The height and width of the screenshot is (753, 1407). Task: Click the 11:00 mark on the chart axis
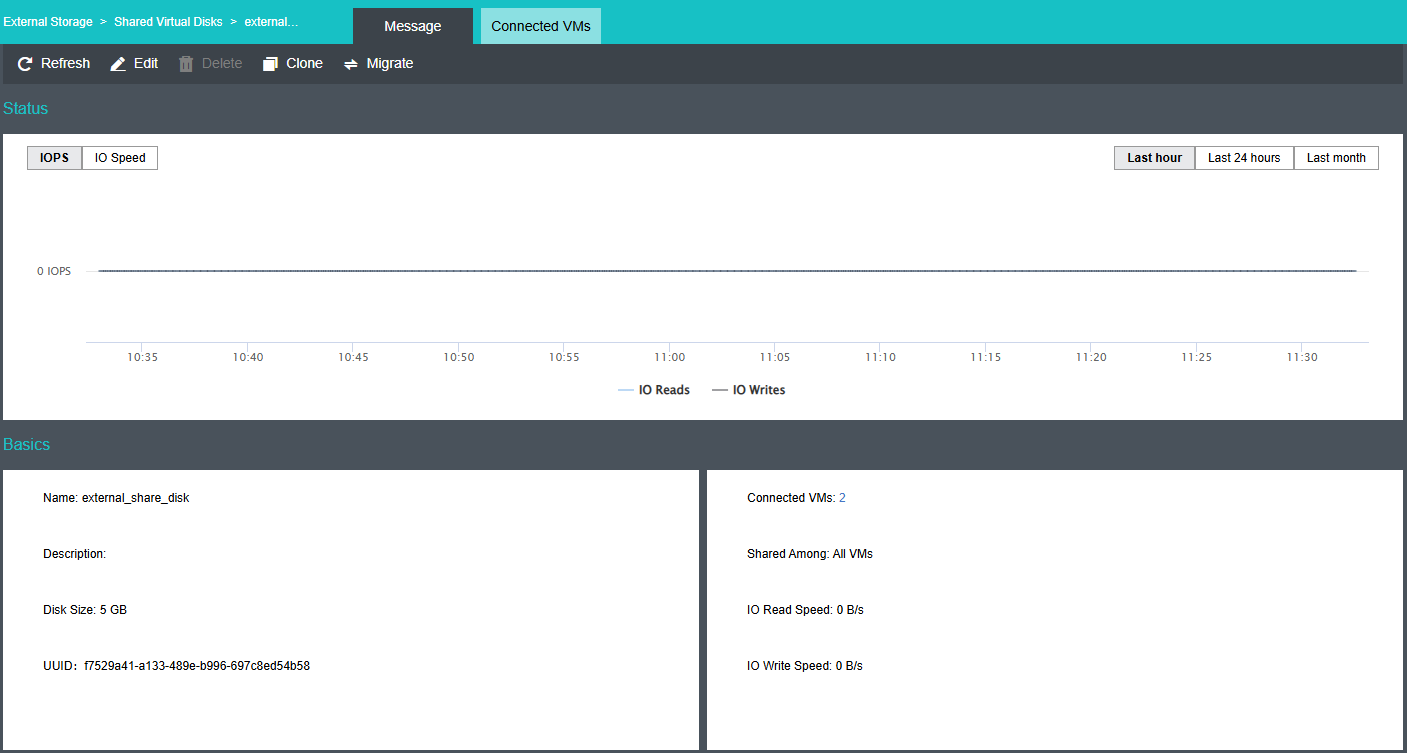(x=669, y=357)
